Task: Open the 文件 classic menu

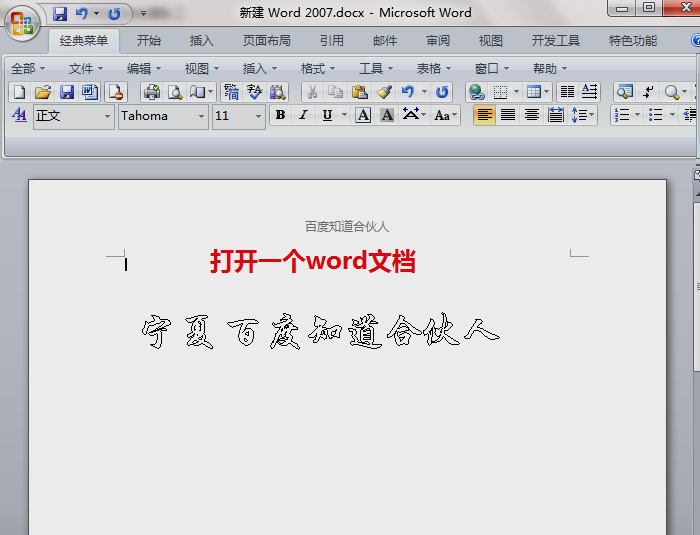Action: [x=85, y=69]
